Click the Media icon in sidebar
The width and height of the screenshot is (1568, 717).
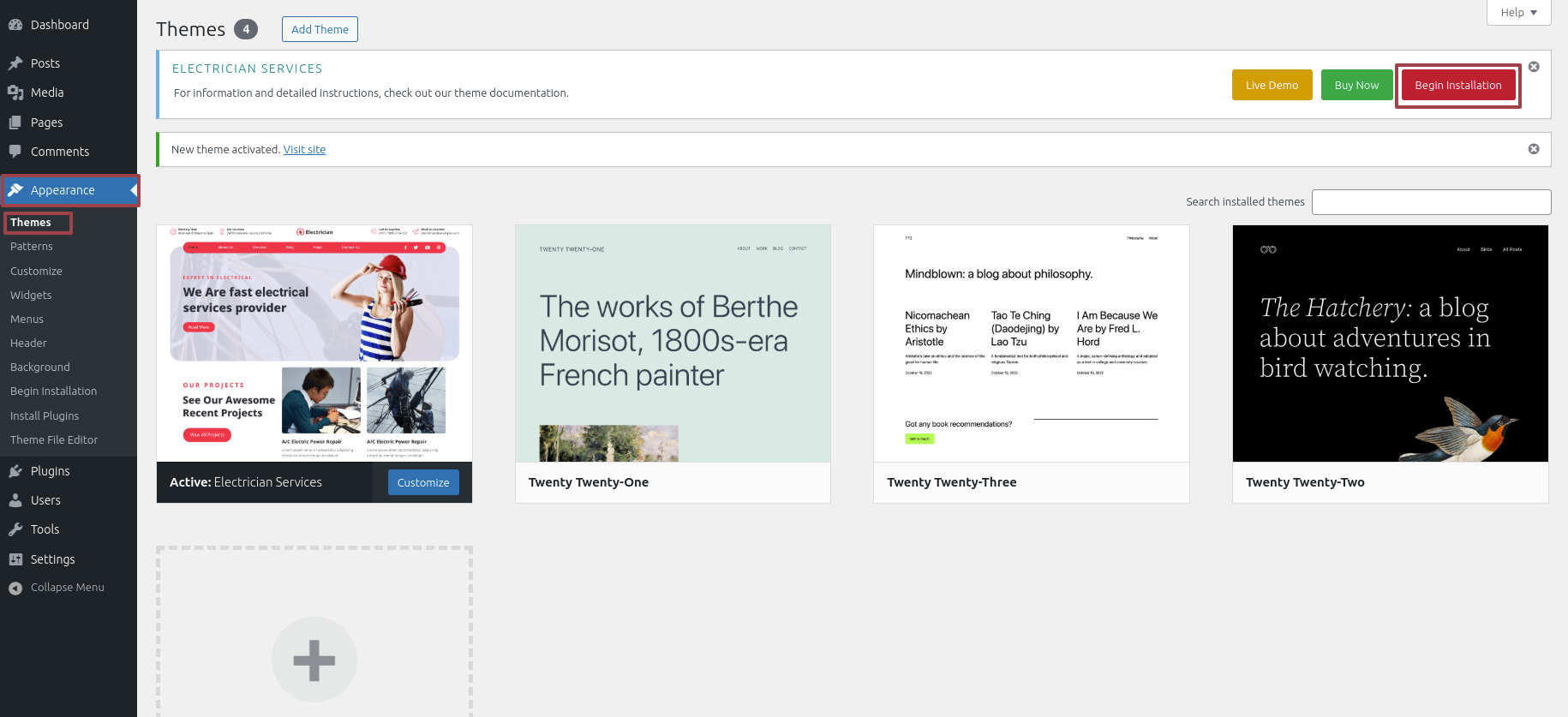click(x=15, y=93)
